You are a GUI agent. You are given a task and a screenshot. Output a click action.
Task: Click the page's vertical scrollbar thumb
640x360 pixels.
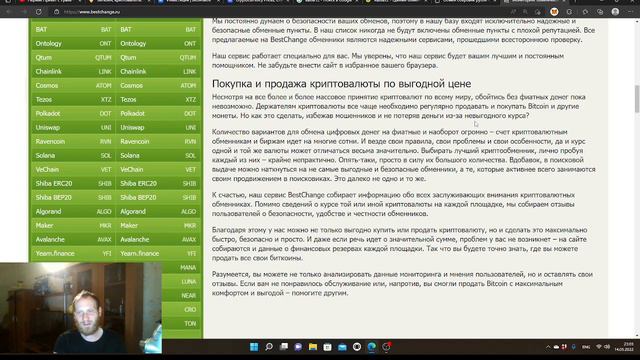637,99
